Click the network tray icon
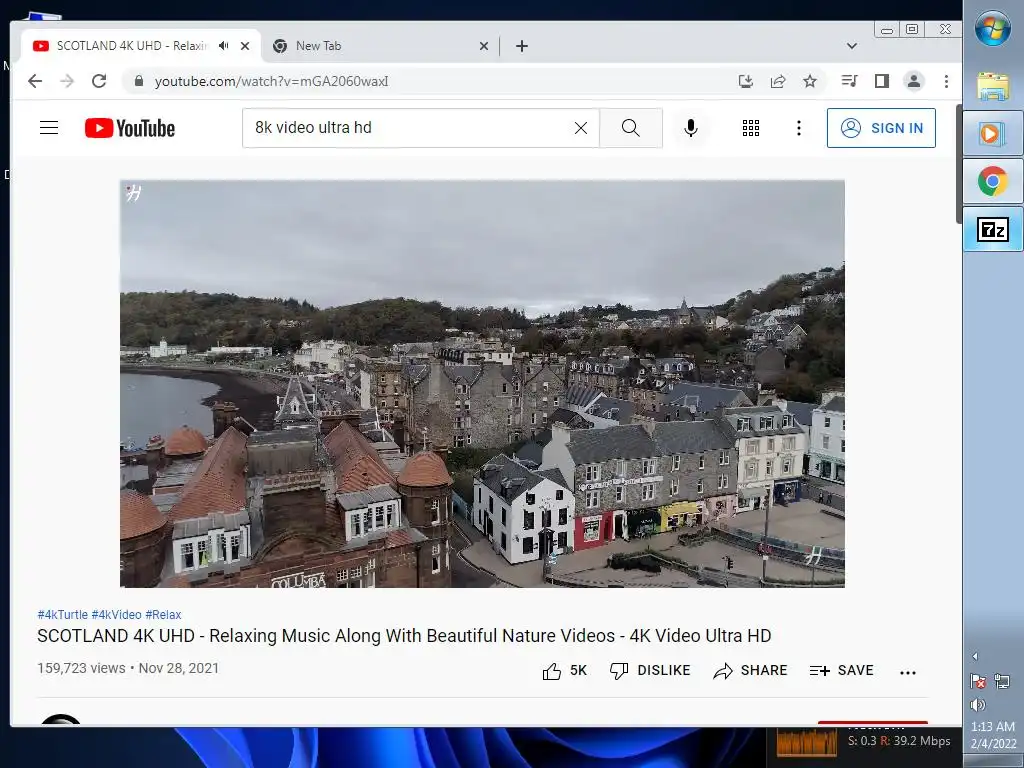Screen dimensions: 1024x768 click(1002, 682)
